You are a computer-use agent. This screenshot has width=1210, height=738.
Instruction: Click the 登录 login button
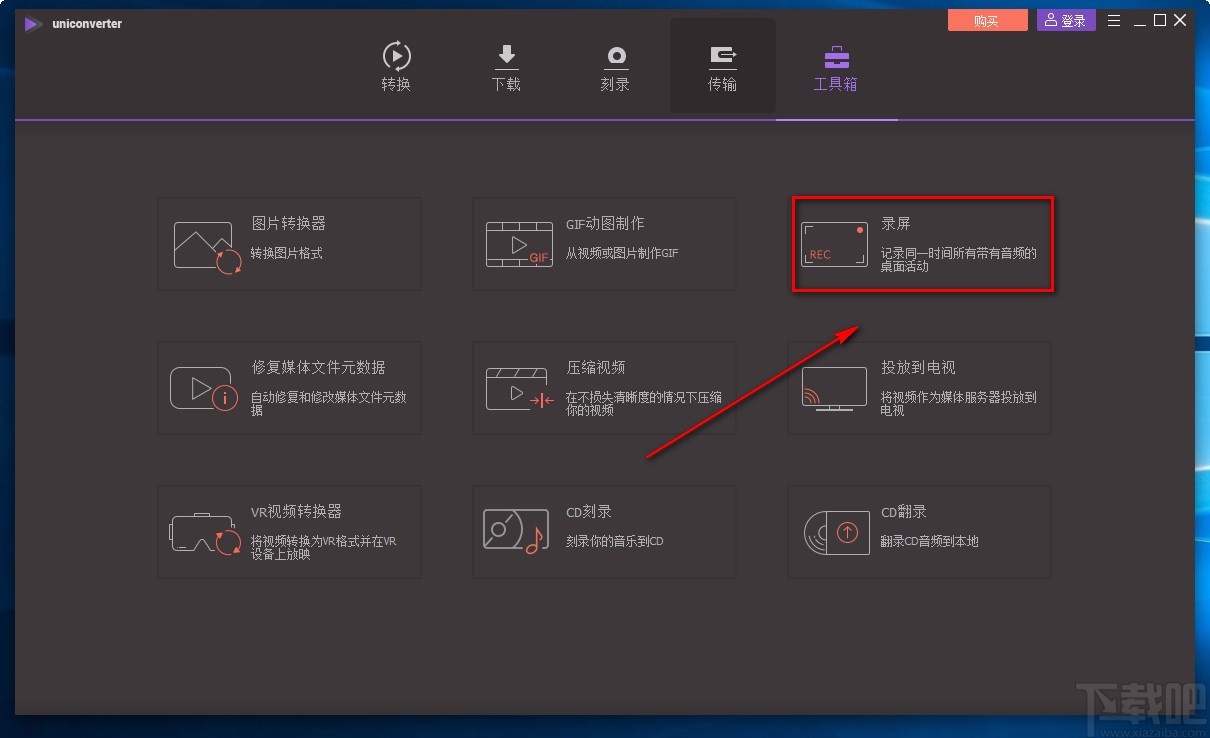pos(1065,19)
